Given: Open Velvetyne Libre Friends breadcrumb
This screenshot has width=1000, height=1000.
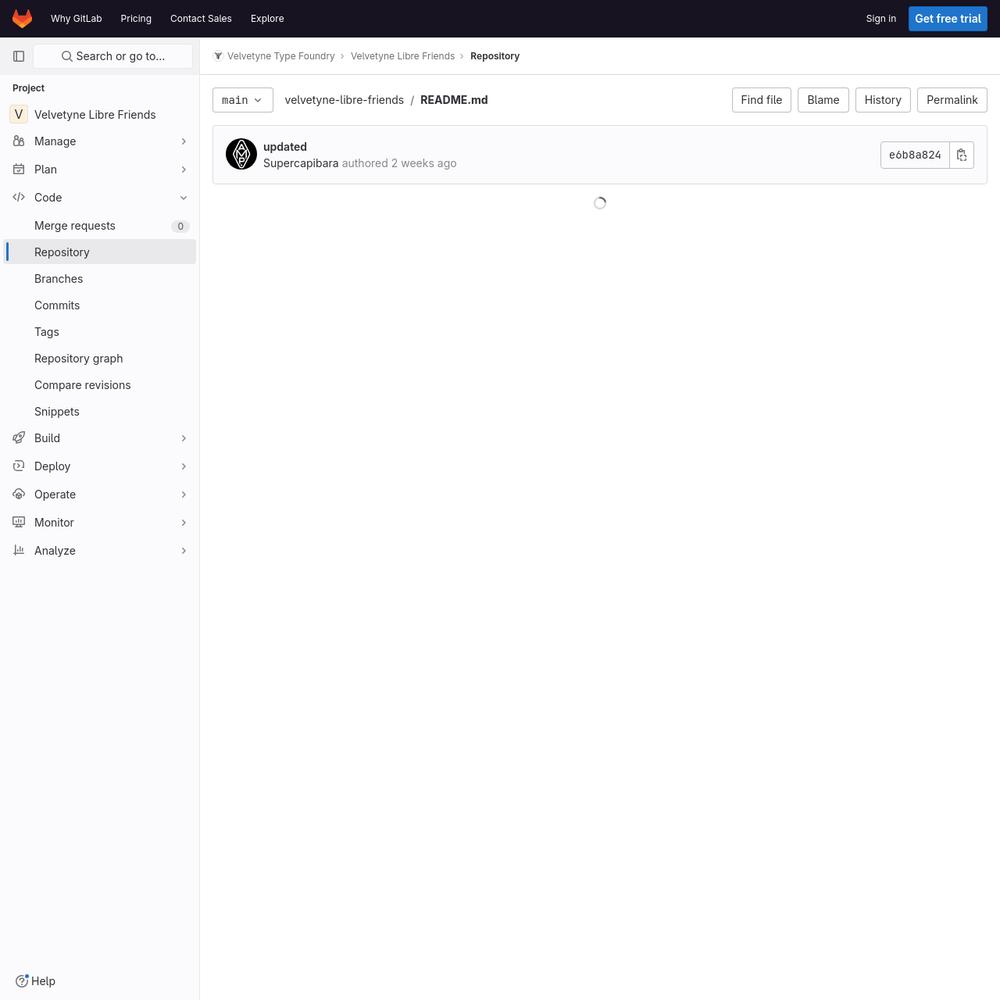Looking at the screenshot, I should point(402,56).
